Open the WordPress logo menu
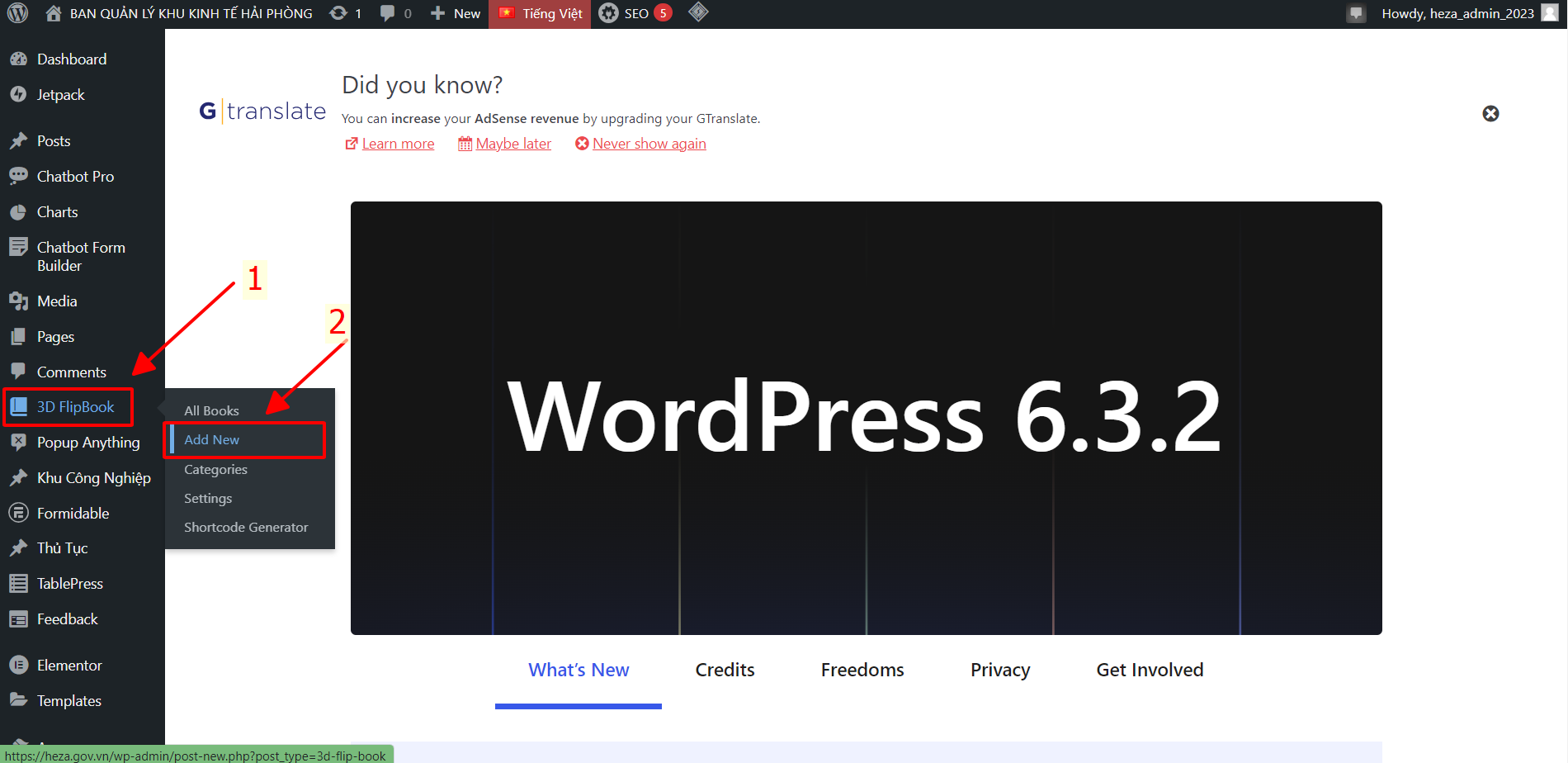Image resolution: width=1568 pixels, height=763 pixels. point(17,13)
